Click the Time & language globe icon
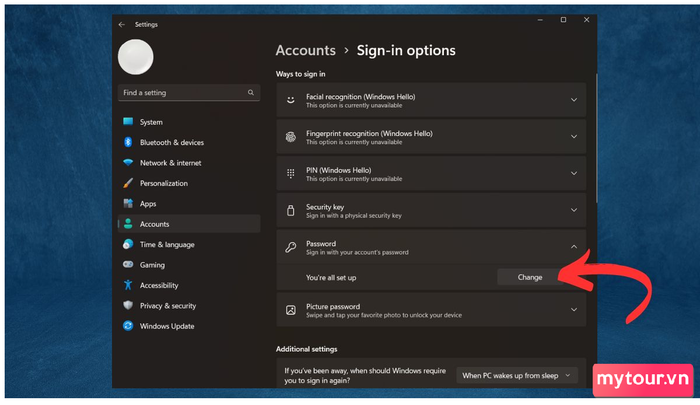 [x=128, y=244]
